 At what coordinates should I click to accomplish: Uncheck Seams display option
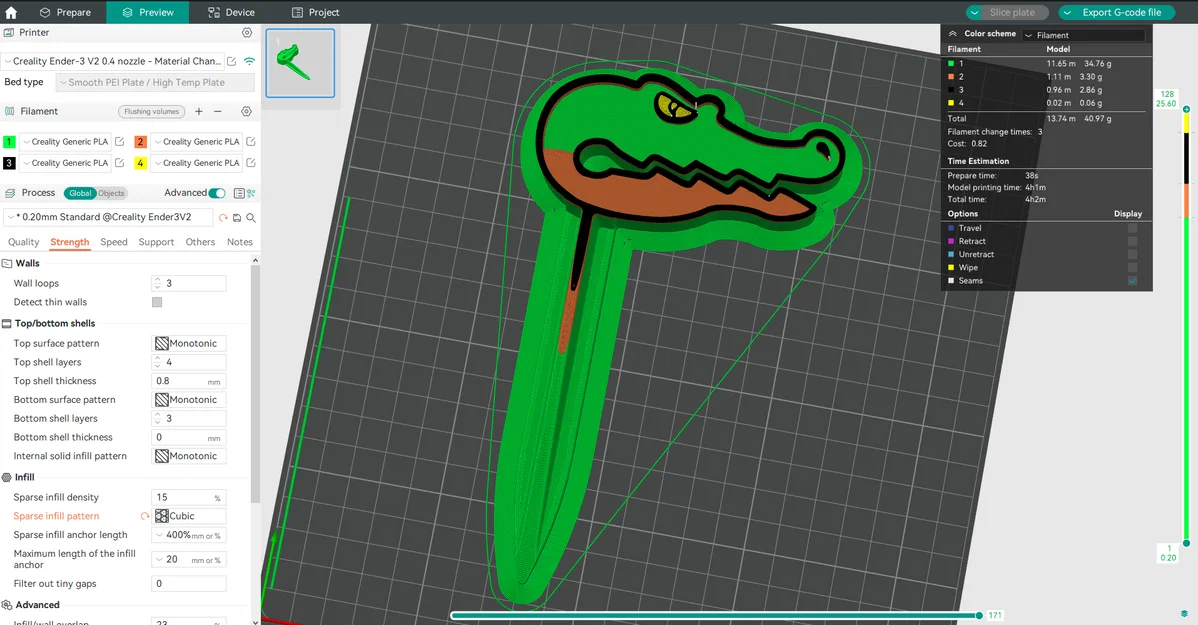[x=1132, y=280]
